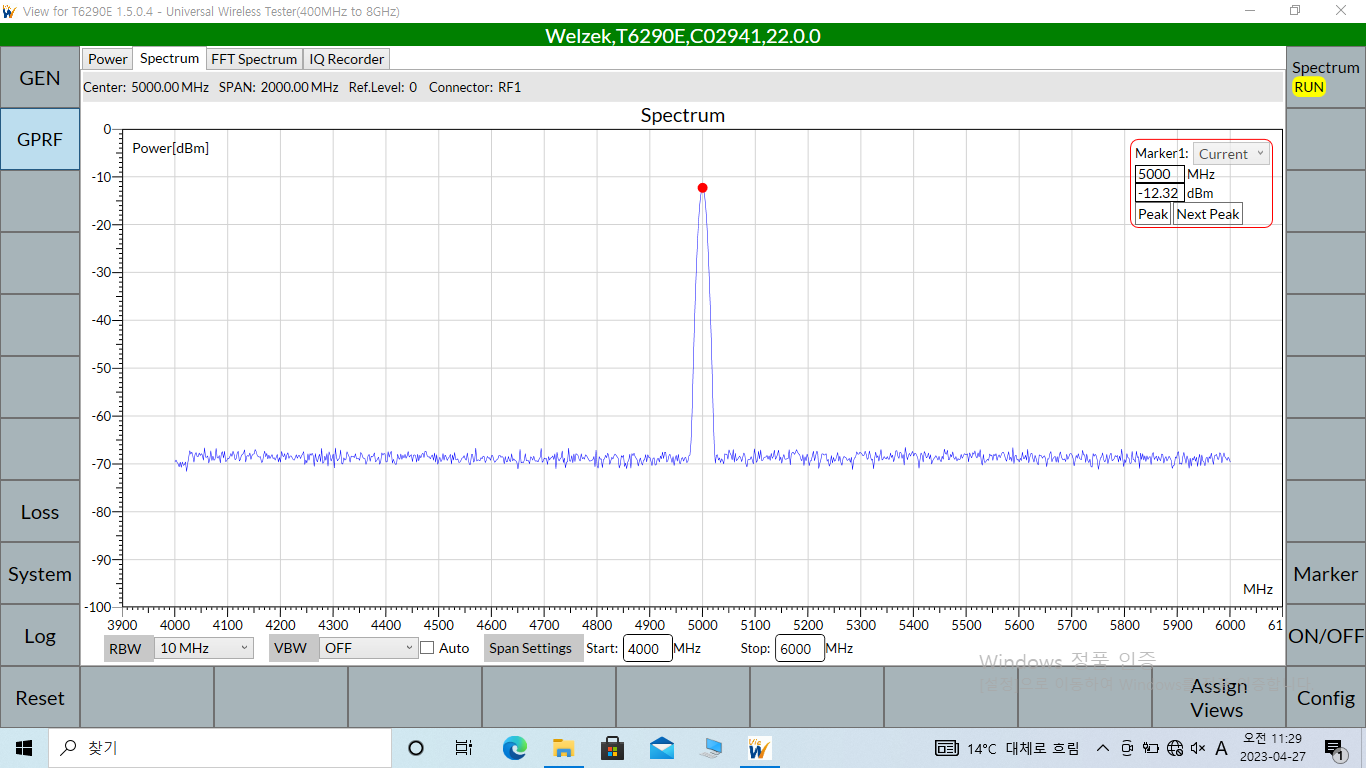
Task: Enable the Auto checkbox for VBW
Action: pyautogui.click(x=427, y=648)
